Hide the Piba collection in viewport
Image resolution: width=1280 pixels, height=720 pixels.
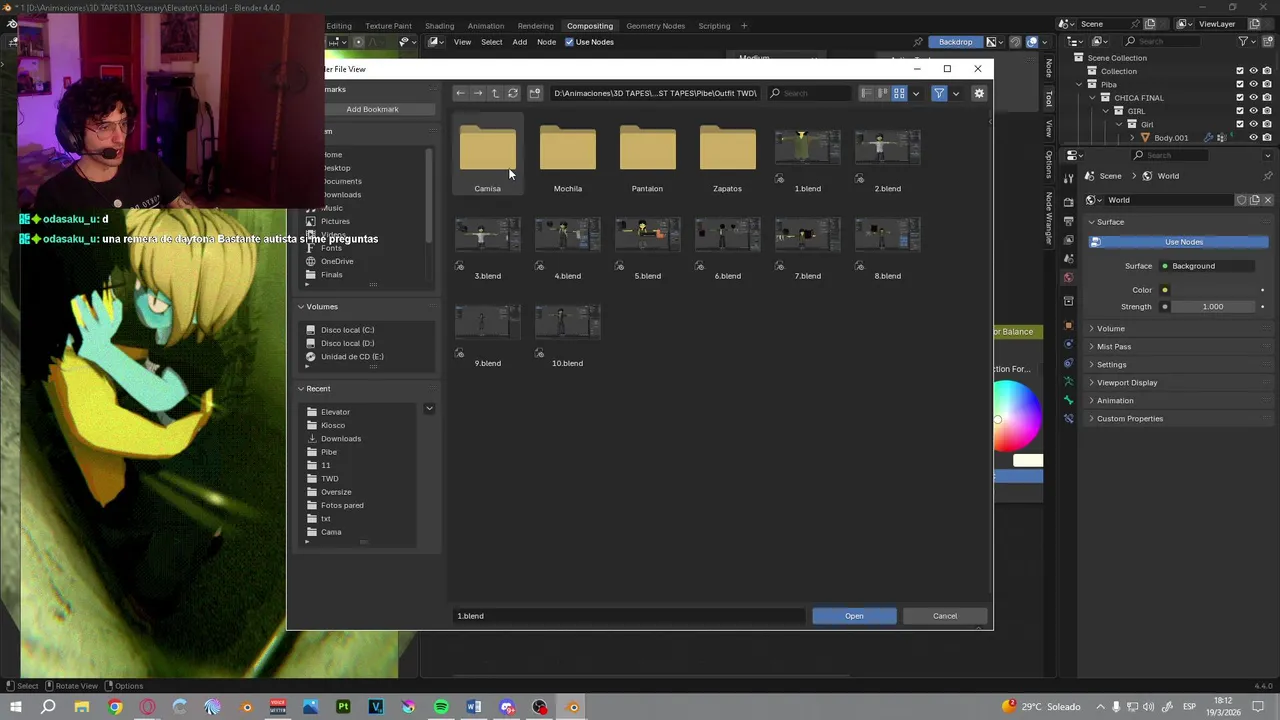(x=1253, y=84)
